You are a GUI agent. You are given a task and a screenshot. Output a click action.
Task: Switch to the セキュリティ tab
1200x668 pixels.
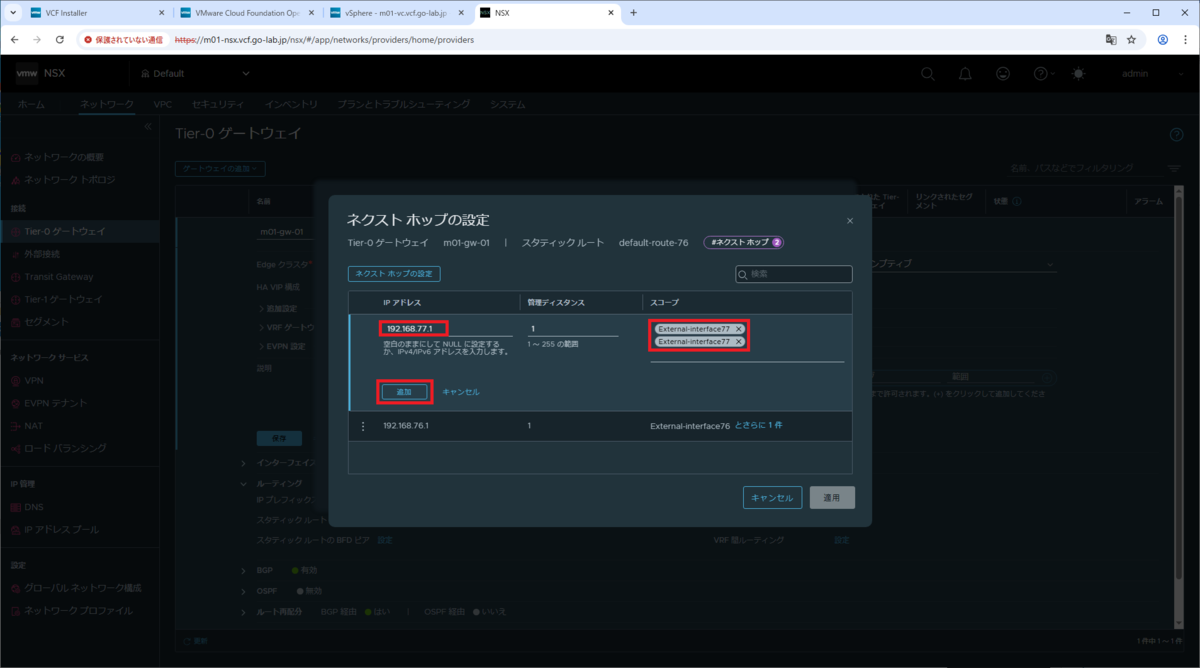pyautogui.click(x=217, y=104)
